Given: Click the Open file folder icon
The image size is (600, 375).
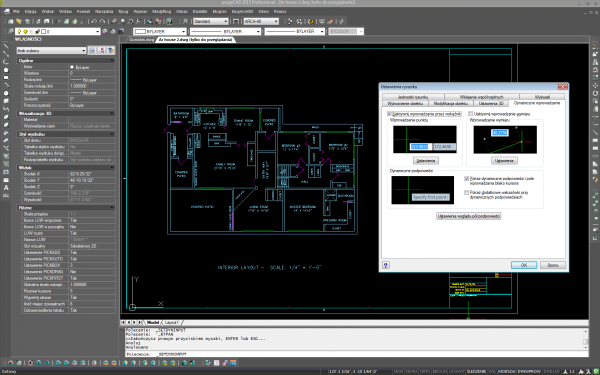Looking at the screenshot, I should (18, 21).
